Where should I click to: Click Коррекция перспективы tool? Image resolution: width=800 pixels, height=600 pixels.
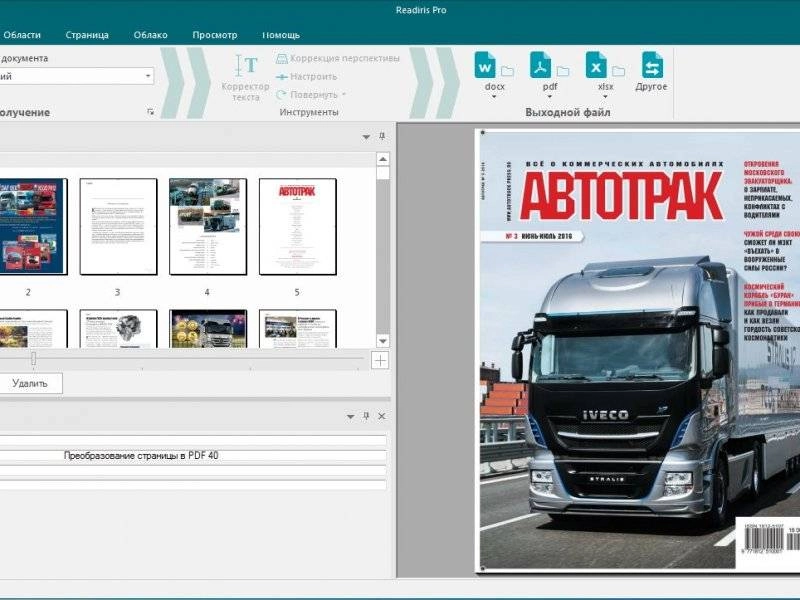point(338,59)
